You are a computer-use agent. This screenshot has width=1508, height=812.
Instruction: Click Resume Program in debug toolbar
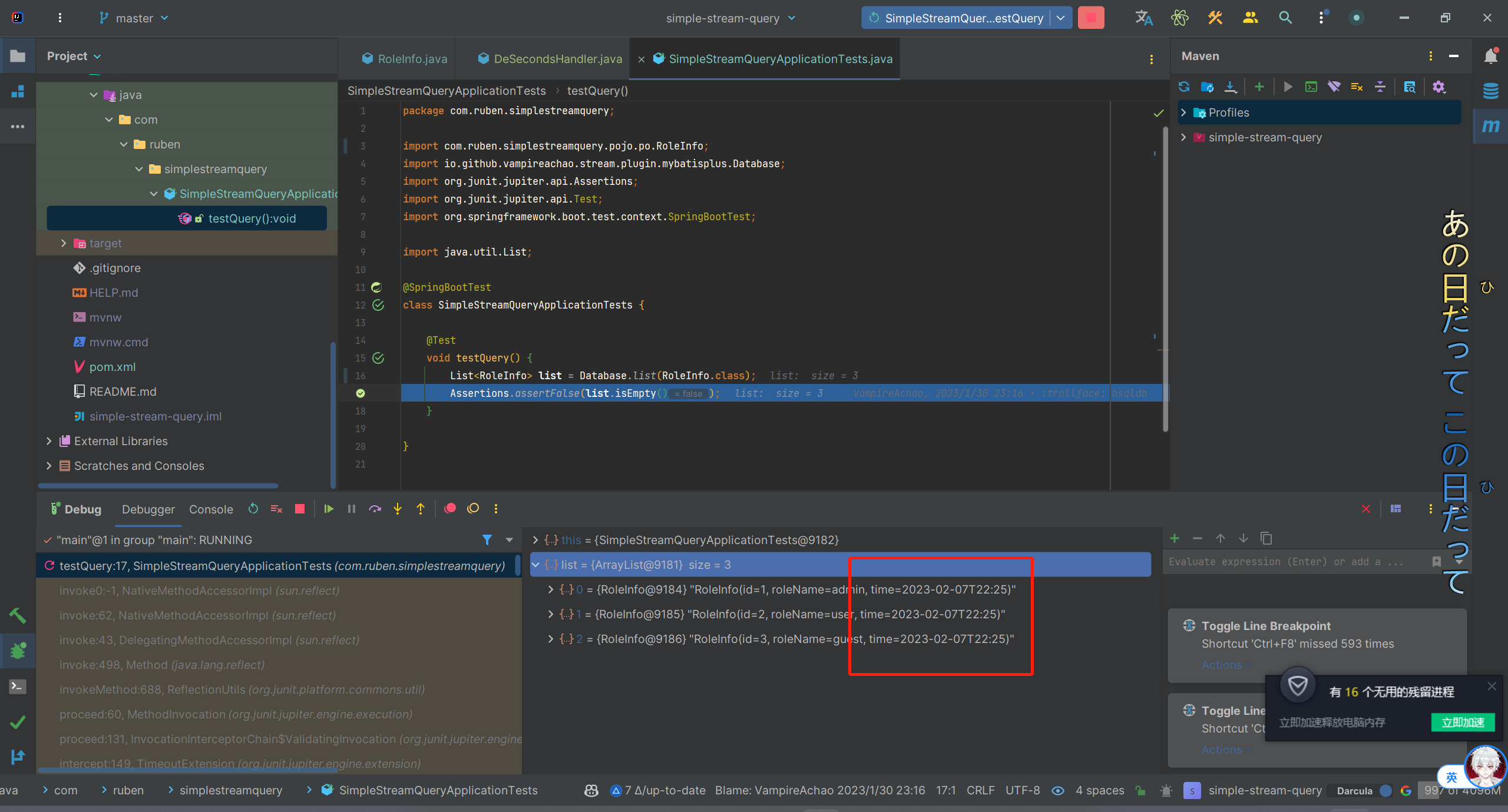click(x=329, y=509)
